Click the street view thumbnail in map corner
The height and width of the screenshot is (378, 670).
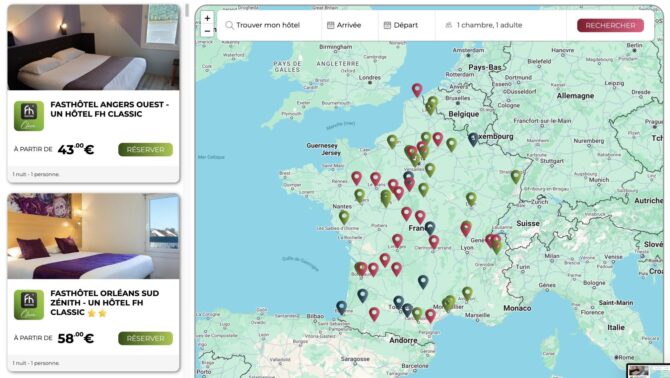(x=647, y=371)
